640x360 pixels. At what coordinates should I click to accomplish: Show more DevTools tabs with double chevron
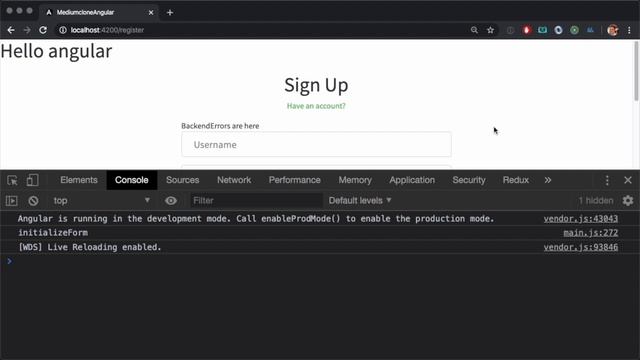pyautogui.click(x=548, y=180)
